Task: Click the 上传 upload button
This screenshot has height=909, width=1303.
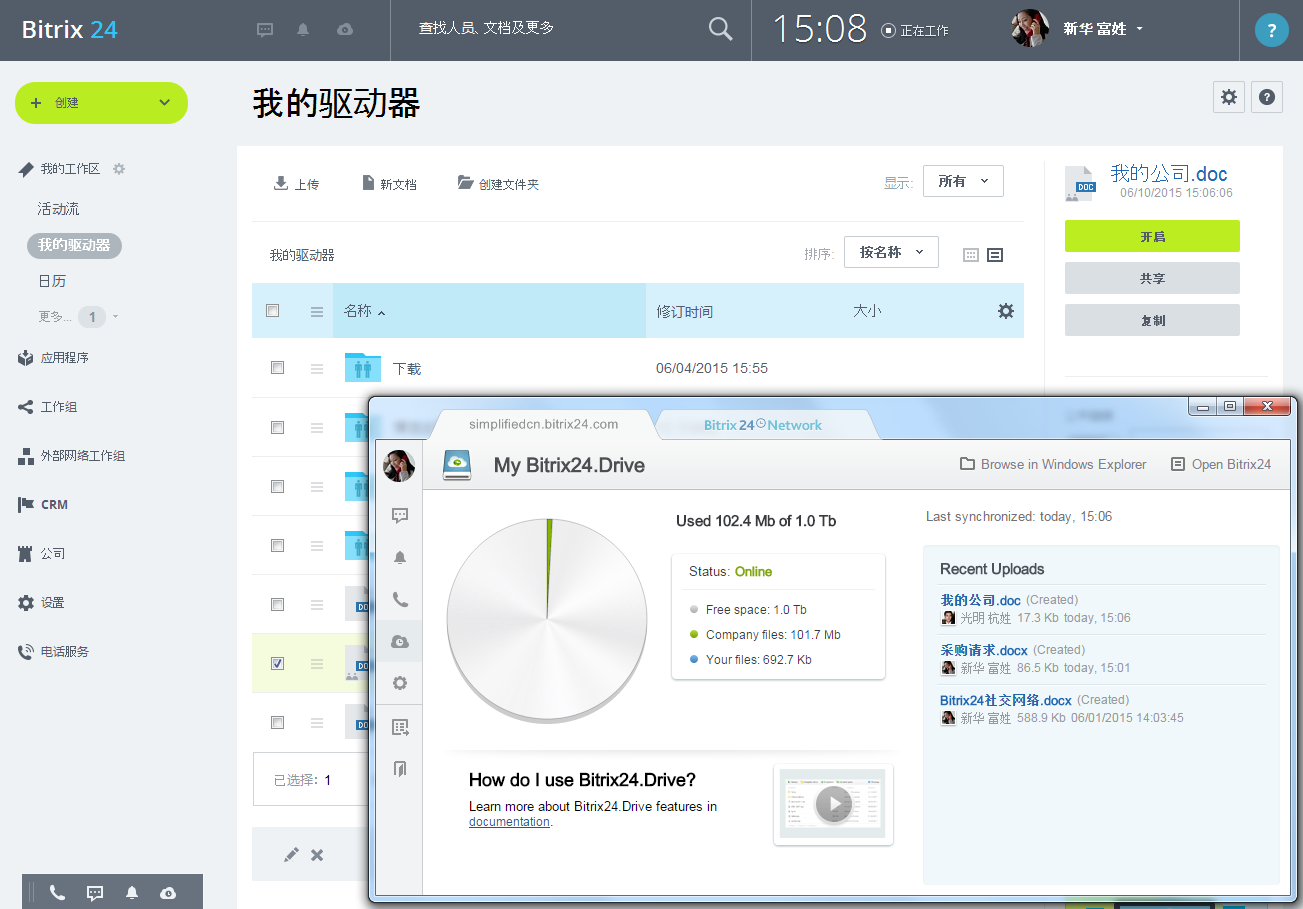Action: (296, 184)
